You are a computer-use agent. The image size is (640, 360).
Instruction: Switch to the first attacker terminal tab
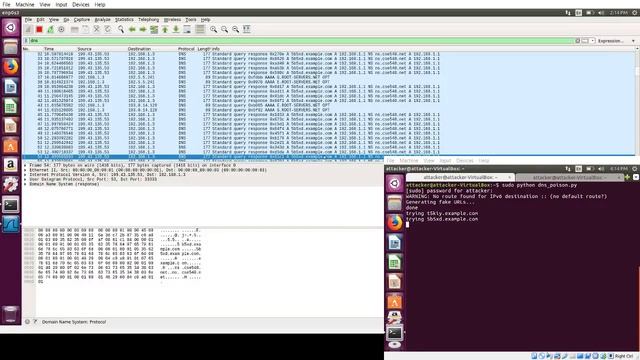(x=460, y=178)
